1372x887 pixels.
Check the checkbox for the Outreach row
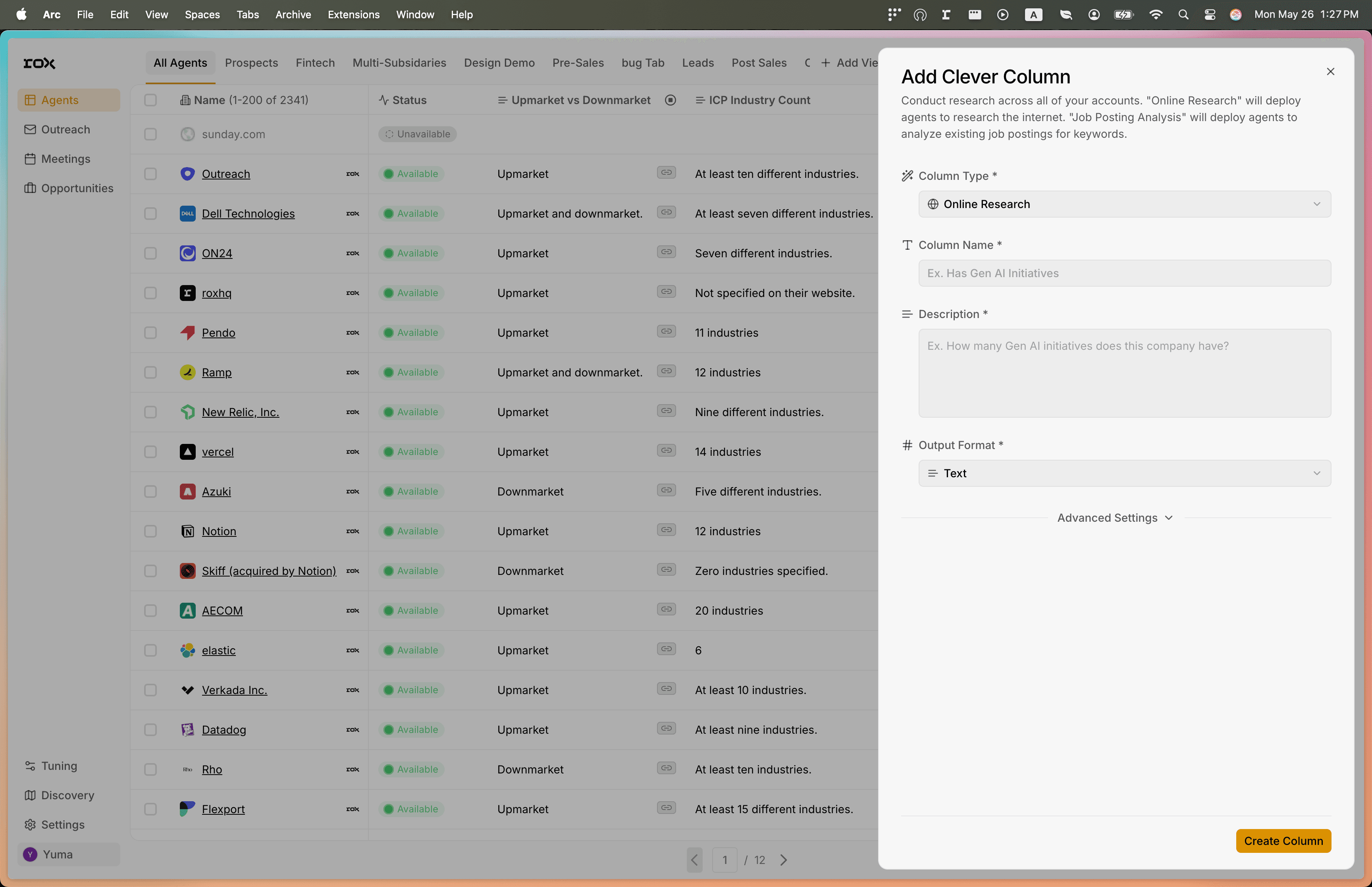coord(150,174)
